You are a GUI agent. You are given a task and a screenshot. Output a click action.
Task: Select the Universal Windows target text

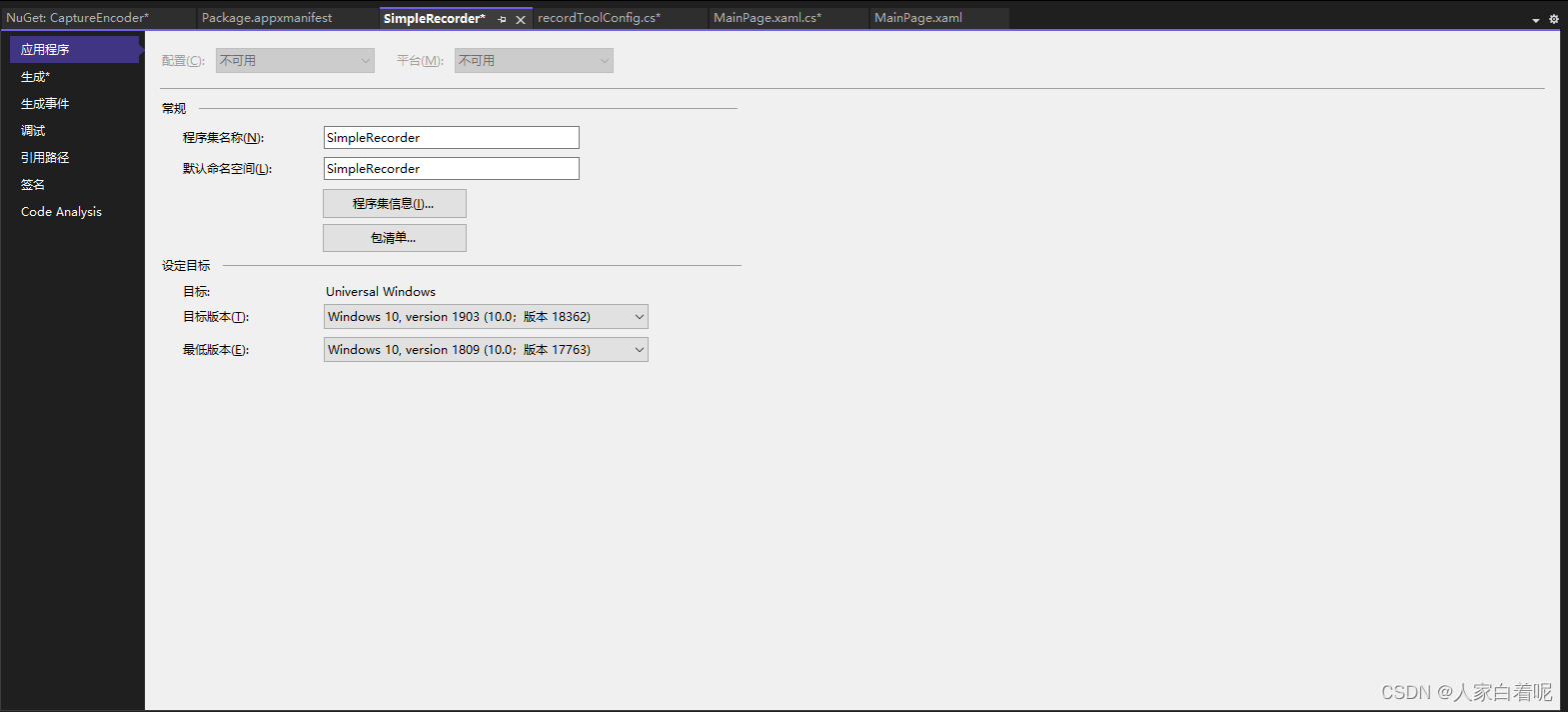coord(381,292)
